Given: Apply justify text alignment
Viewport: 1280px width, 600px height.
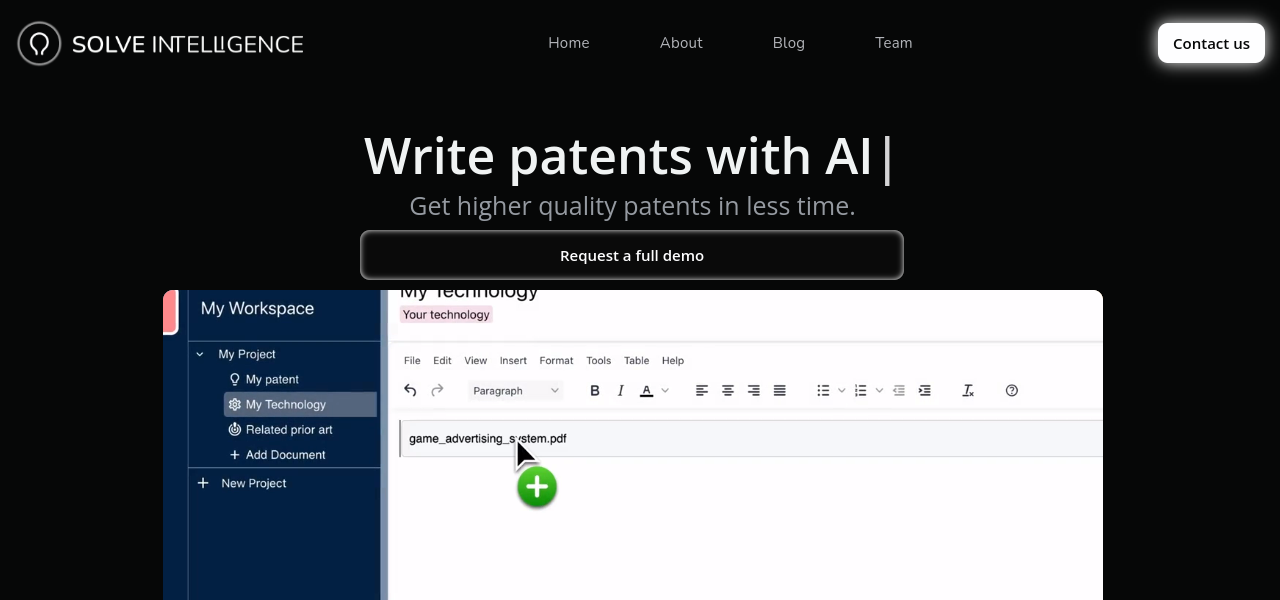Looking at the screenshot, I should click(x=780, y=390).
